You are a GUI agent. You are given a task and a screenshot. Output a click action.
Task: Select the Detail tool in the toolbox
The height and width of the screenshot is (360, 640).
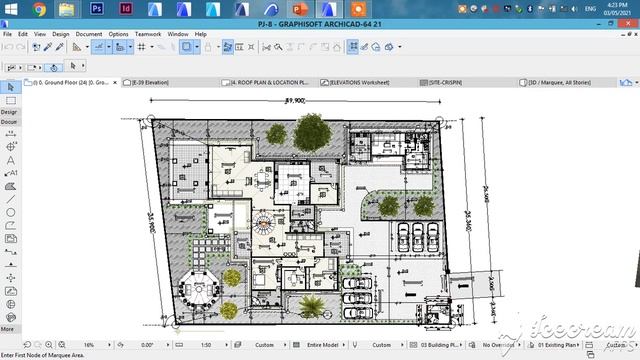(x=11, y=304)
